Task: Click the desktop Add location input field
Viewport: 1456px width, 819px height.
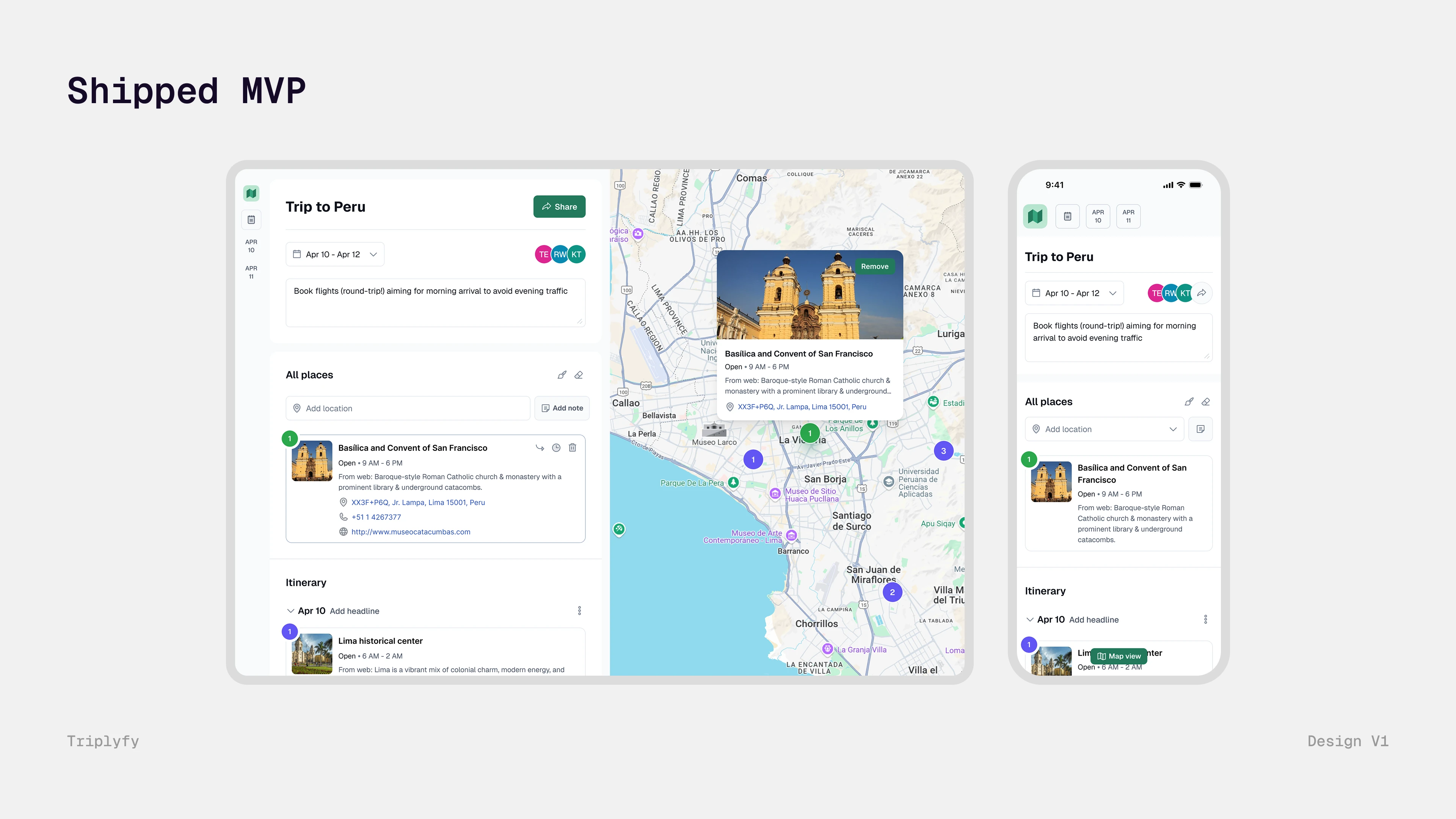Action: 408,408
